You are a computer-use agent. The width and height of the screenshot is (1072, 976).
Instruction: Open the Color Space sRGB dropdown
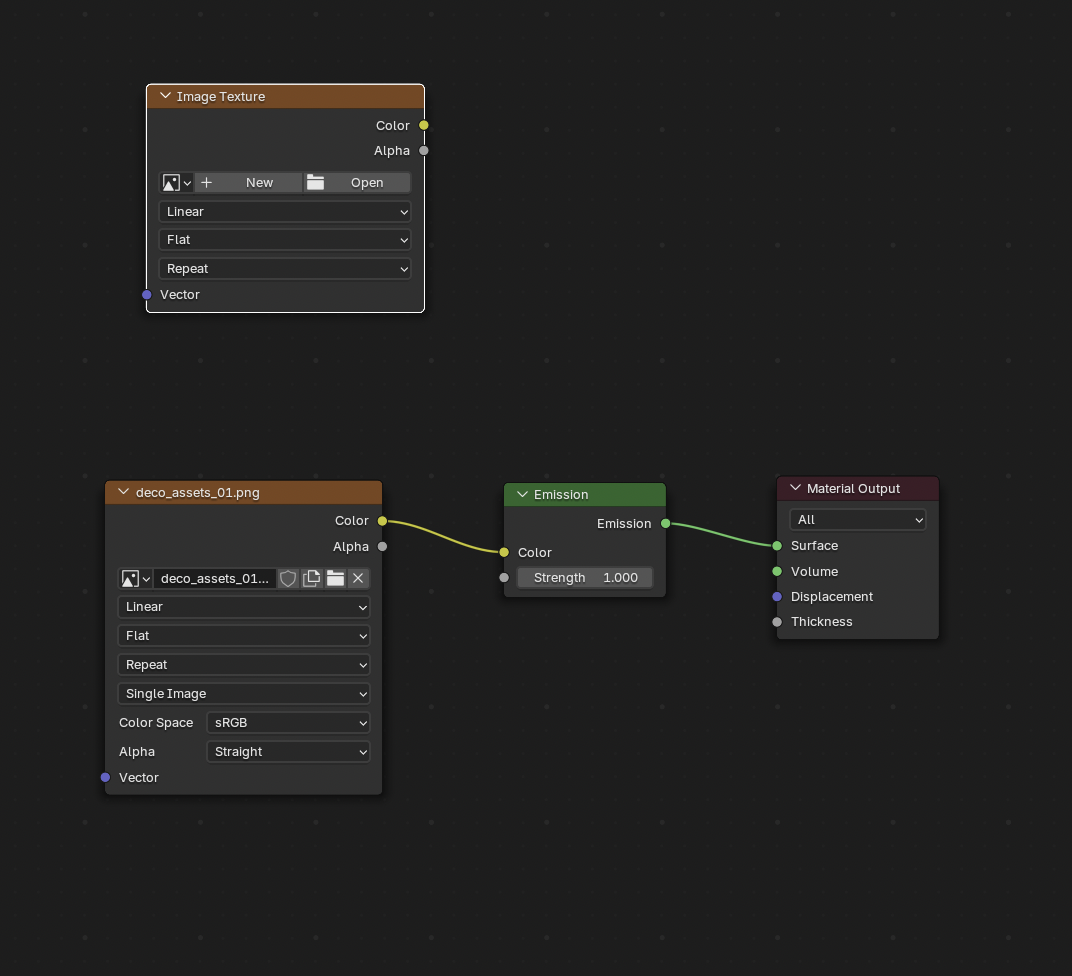pos(288,722)
